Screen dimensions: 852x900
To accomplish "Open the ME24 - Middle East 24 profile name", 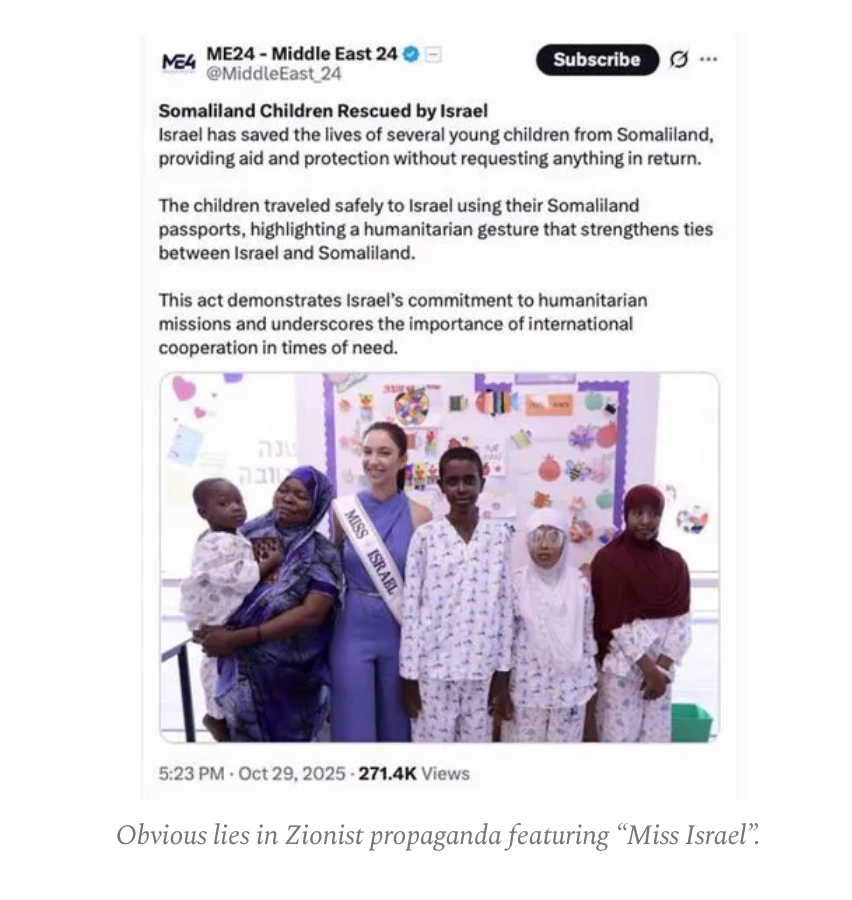I will tap(301, 53).
